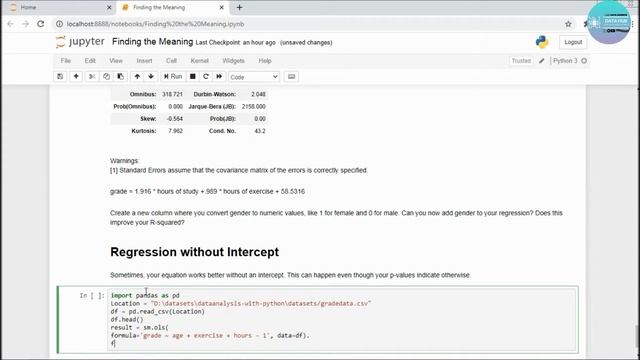The image size is (640, 360).
Task: Click the Last Checkpoint status text
Action: (236, 42)
